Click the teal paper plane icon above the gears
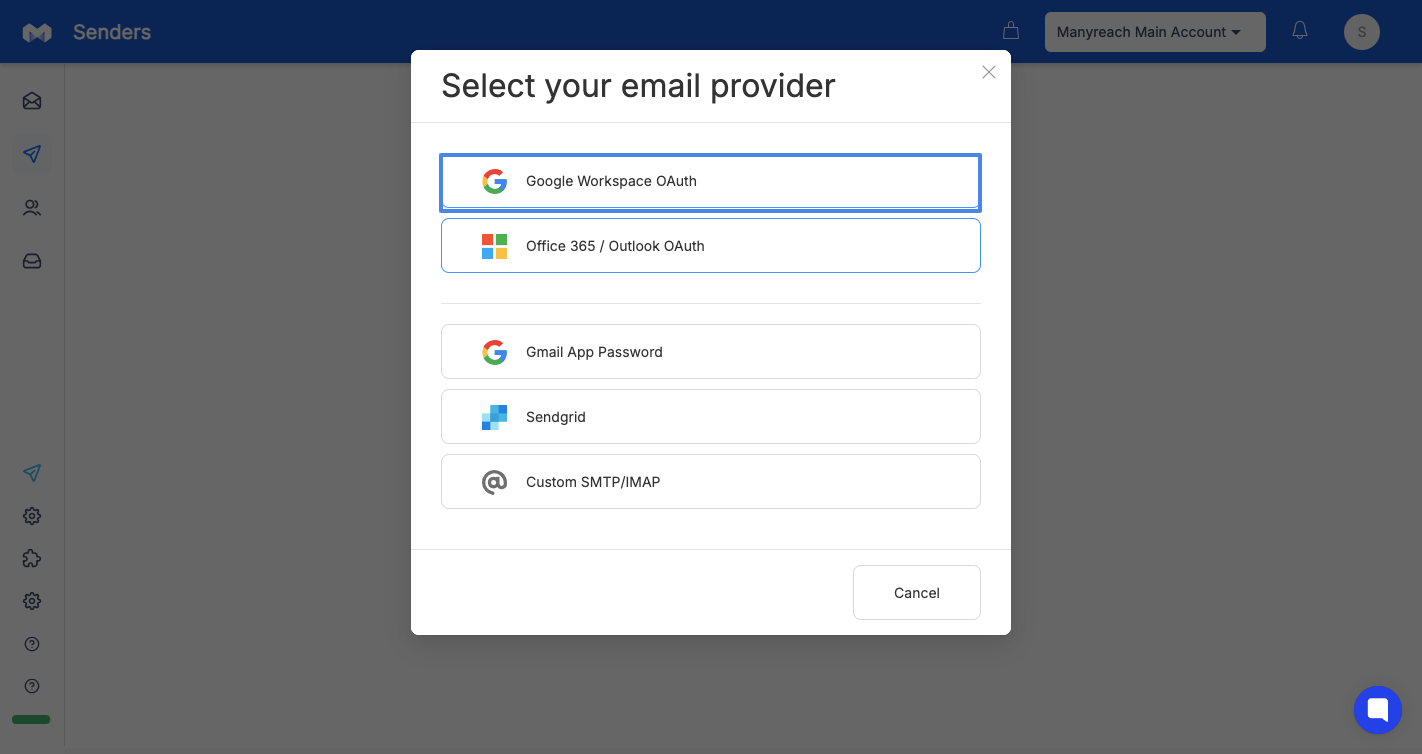 32,473
